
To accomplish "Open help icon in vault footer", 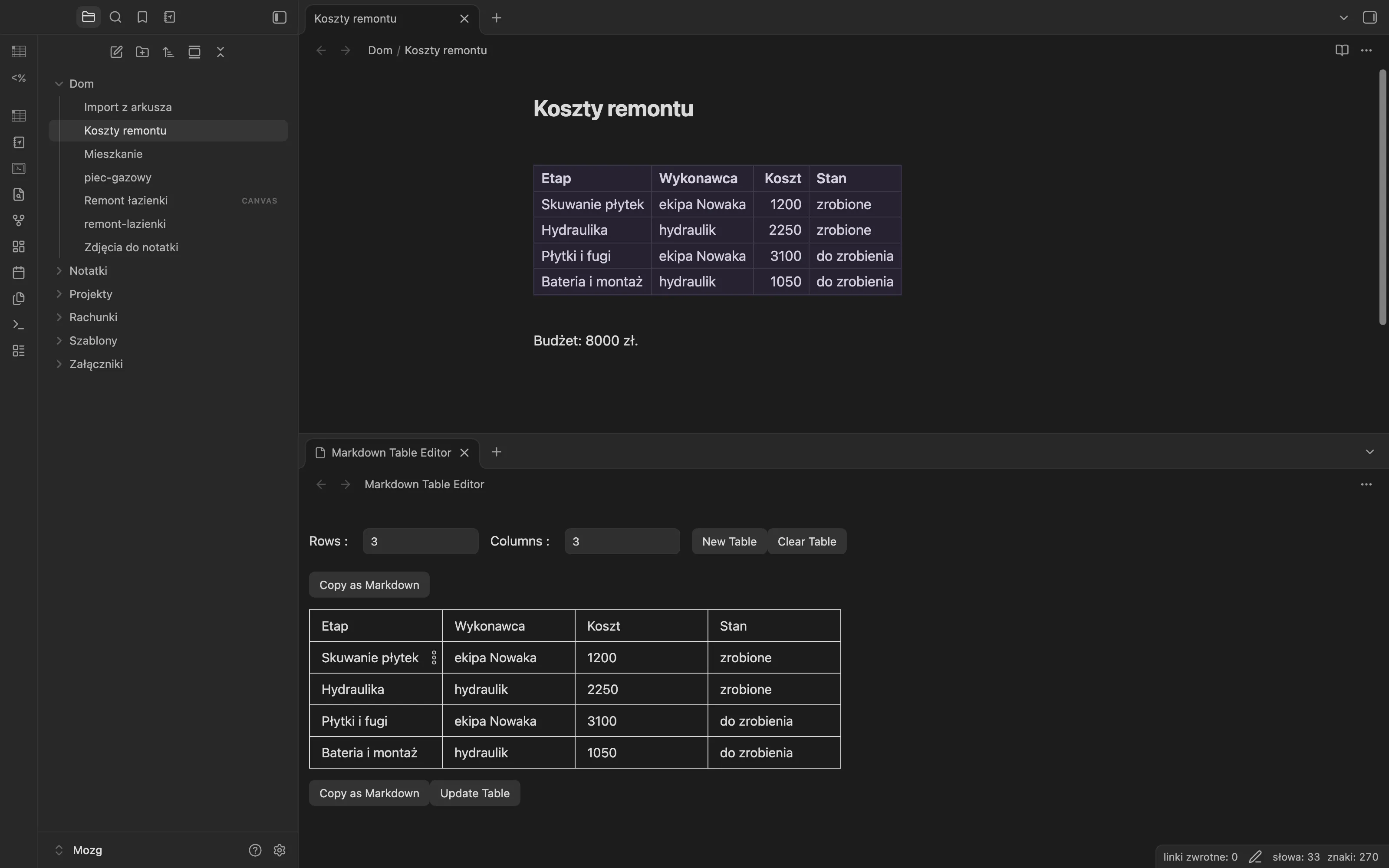I will point(255,850).
